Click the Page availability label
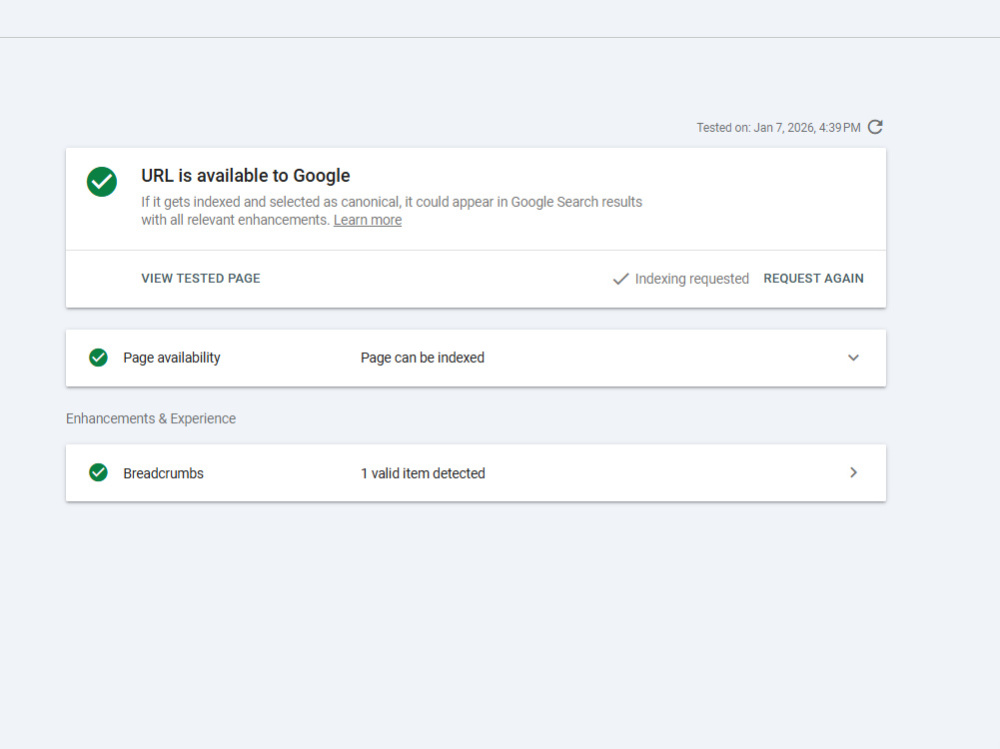This screenshot has height=749, width=1000. point(172,358)
